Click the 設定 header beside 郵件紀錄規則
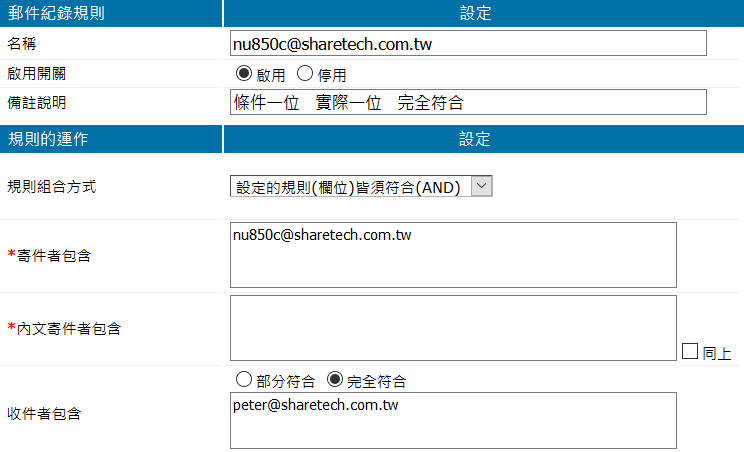Screen dimensions: 744x452 (x=475, y=14)
